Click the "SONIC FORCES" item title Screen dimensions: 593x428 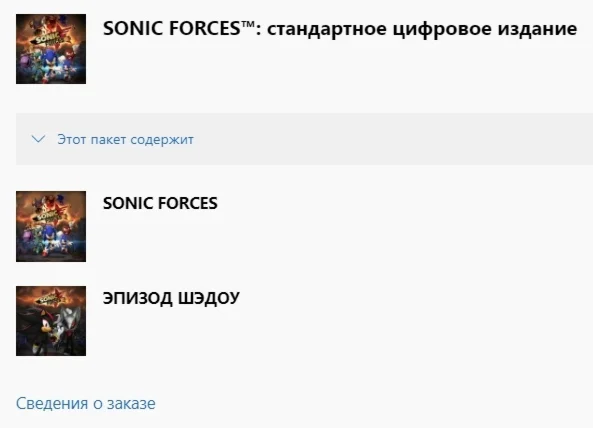tap(160, 203)
